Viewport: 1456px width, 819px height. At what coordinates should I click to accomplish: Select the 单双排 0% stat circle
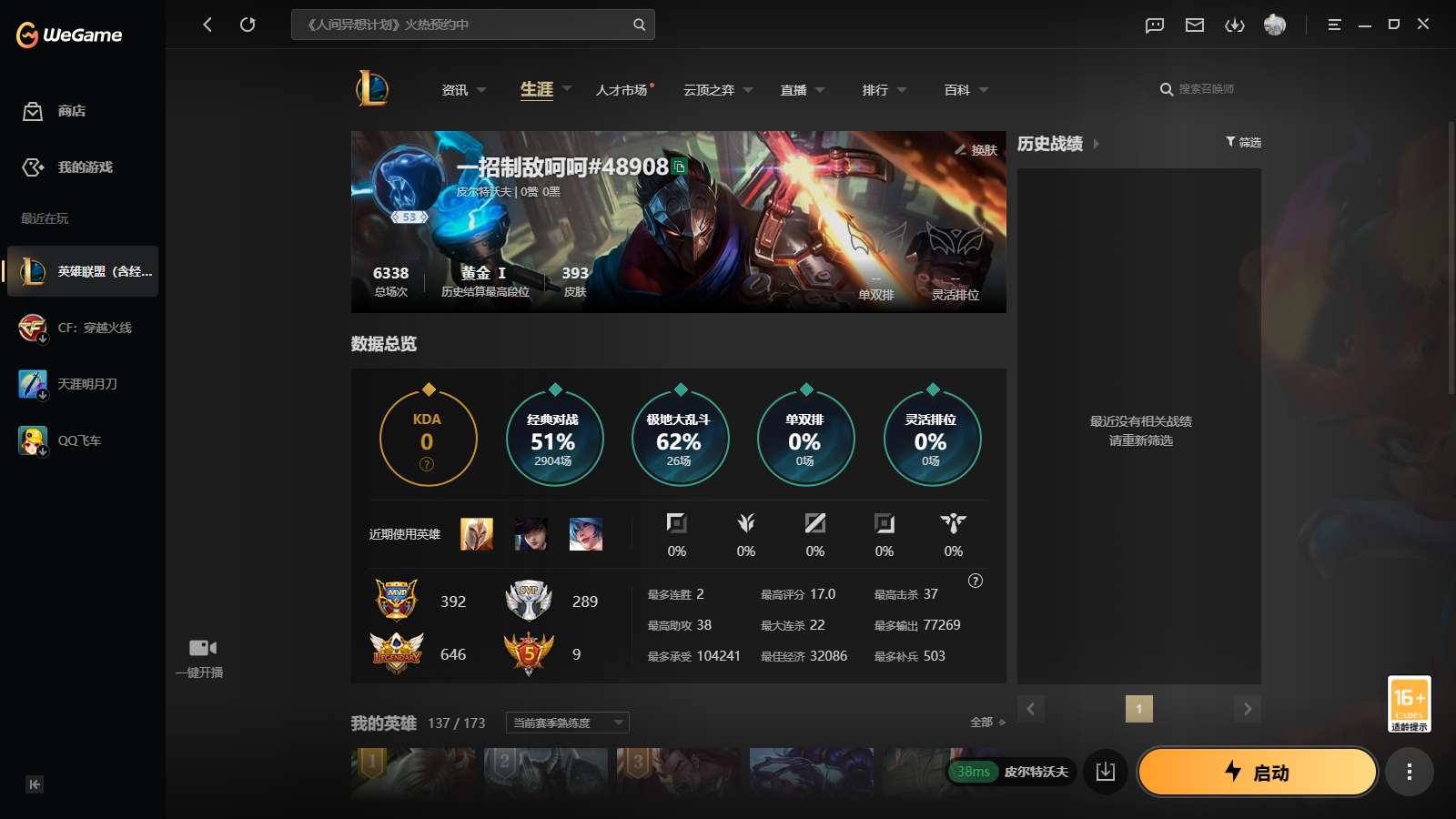[x=805, y=438]
